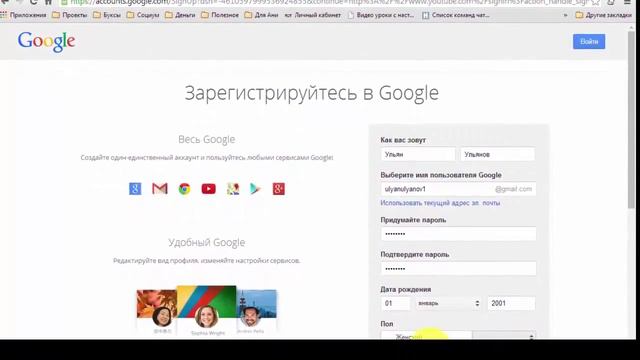Click the last name field Ульянов

point(498,154)
